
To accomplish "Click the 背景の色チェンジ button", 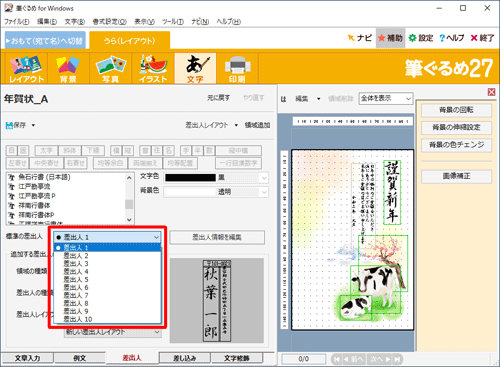I will point(456,145).
